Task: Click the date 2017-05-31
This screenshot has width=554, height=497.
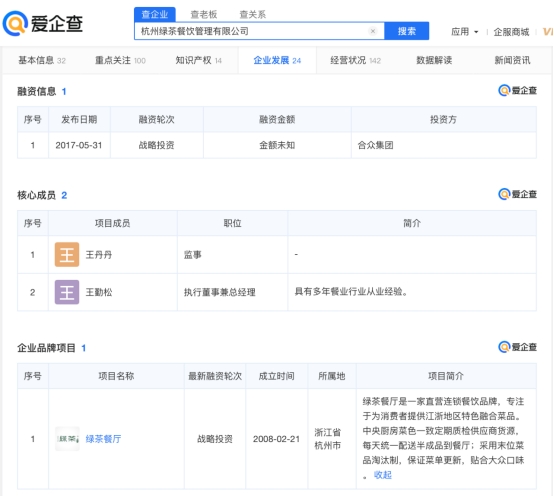Action: [79, 145]
